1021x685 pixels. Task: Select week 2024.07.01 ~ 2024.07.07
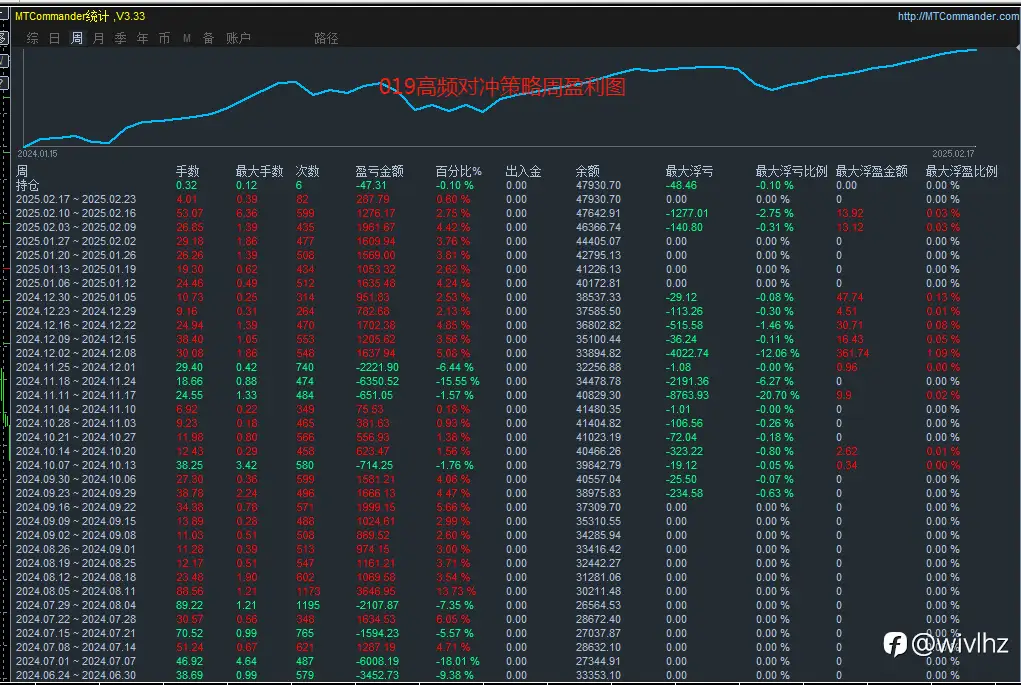click(x=76, y=662)
